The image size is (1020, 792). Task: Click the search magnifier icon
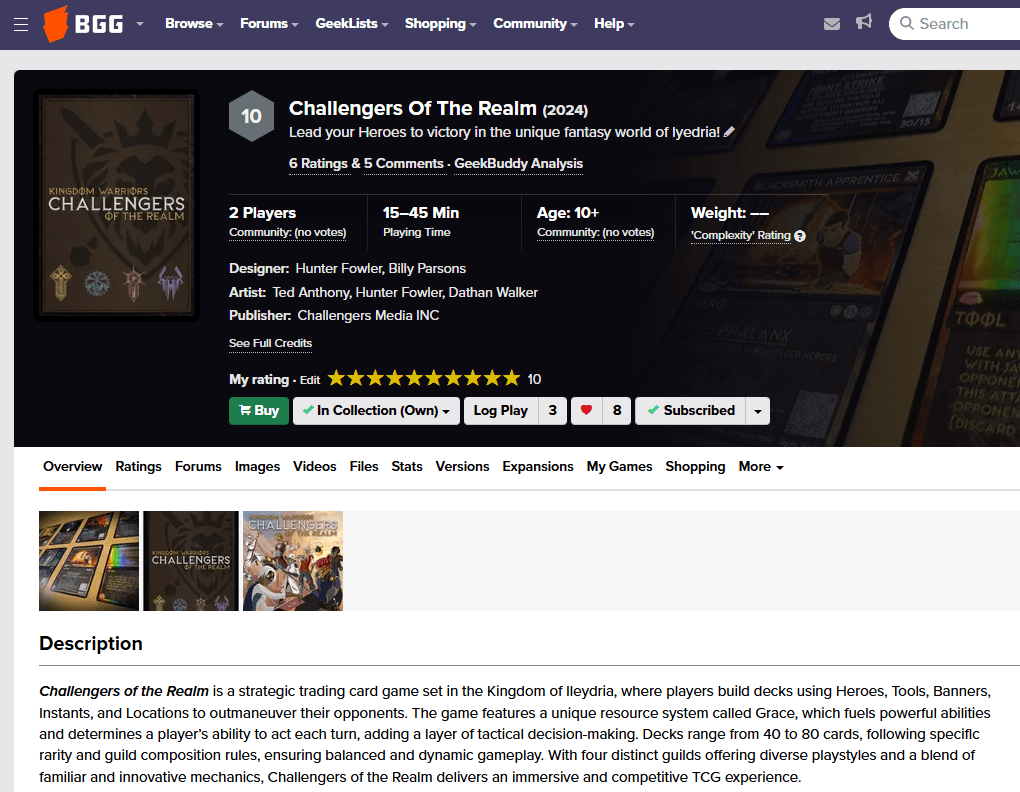coord(906,23)
